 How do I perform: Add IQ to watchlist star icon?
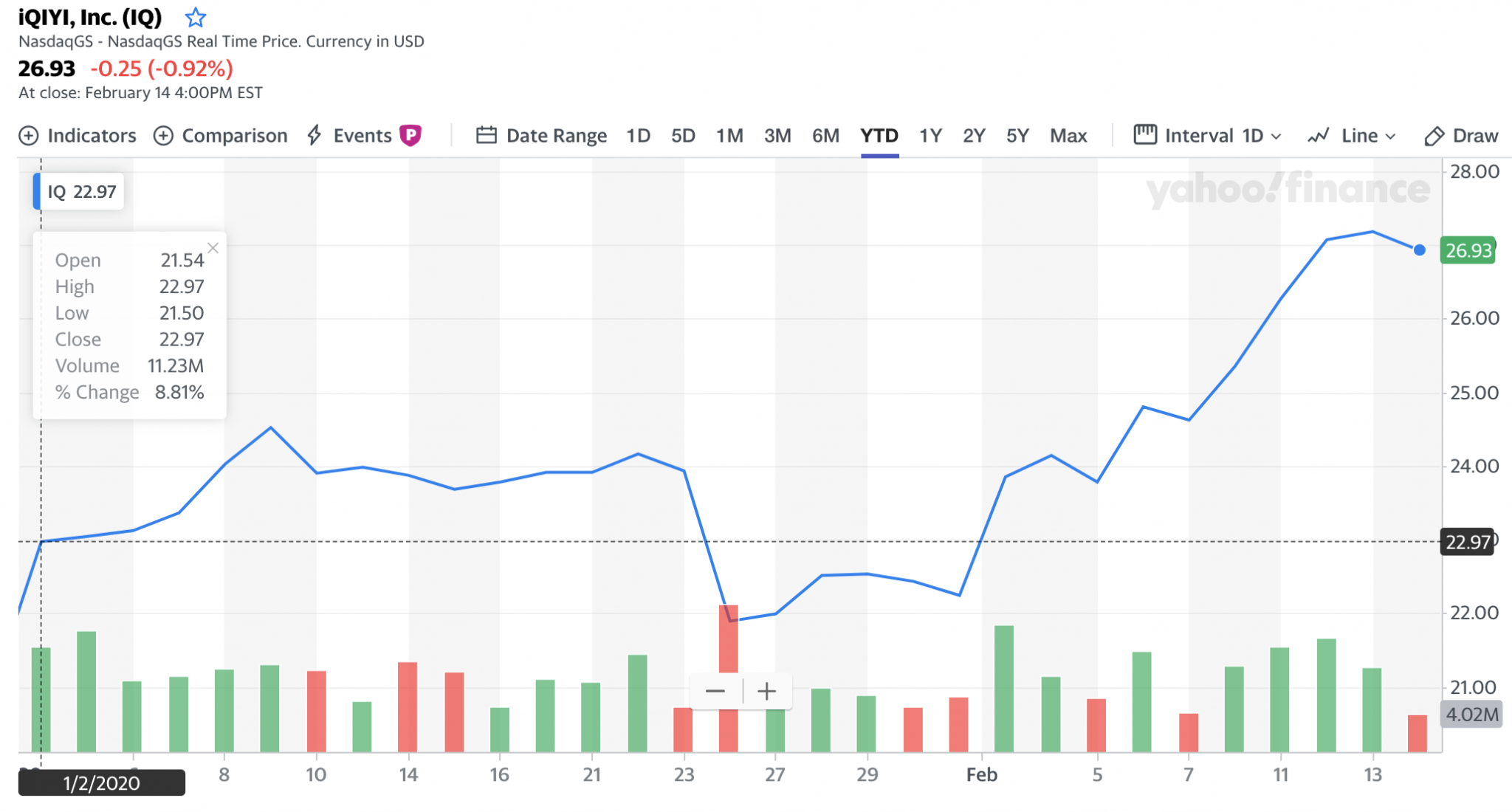pos(196,16)
